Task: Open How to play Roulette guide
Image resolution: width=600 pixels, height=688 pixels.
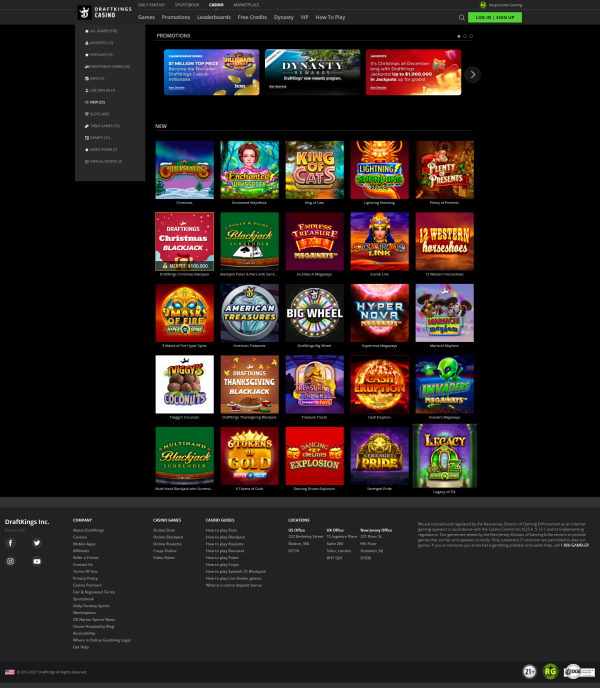Action: pyautogui.click(x=224, y=544)
